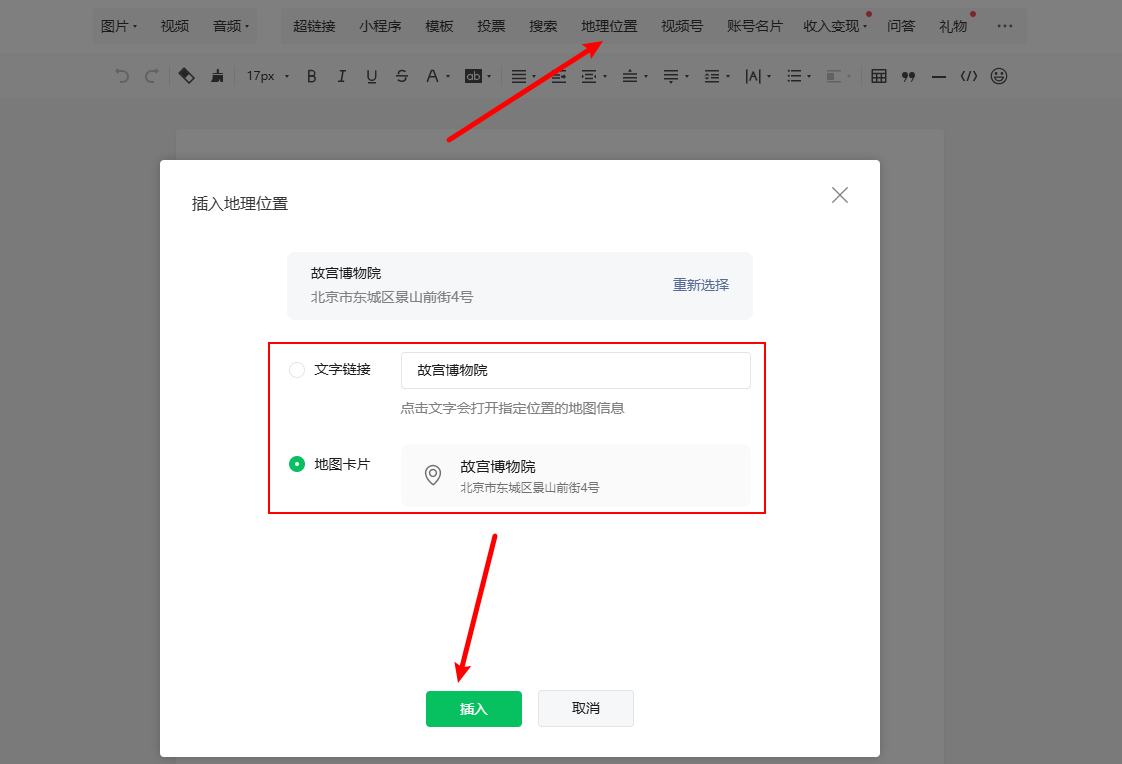This screenshot has height=764, width=1122.
Task: Click the green 插入 button
Action: pos(473,708)
